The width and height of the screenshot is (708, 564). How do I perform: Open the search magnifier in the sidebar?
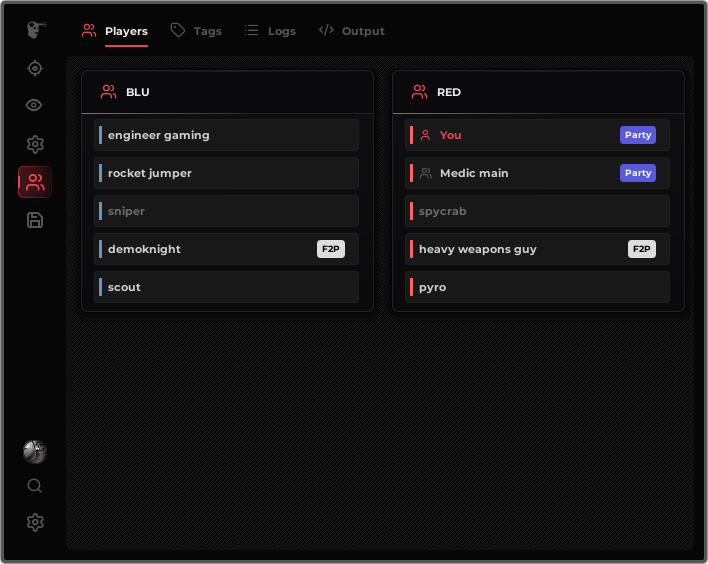[x=35, y=486]
